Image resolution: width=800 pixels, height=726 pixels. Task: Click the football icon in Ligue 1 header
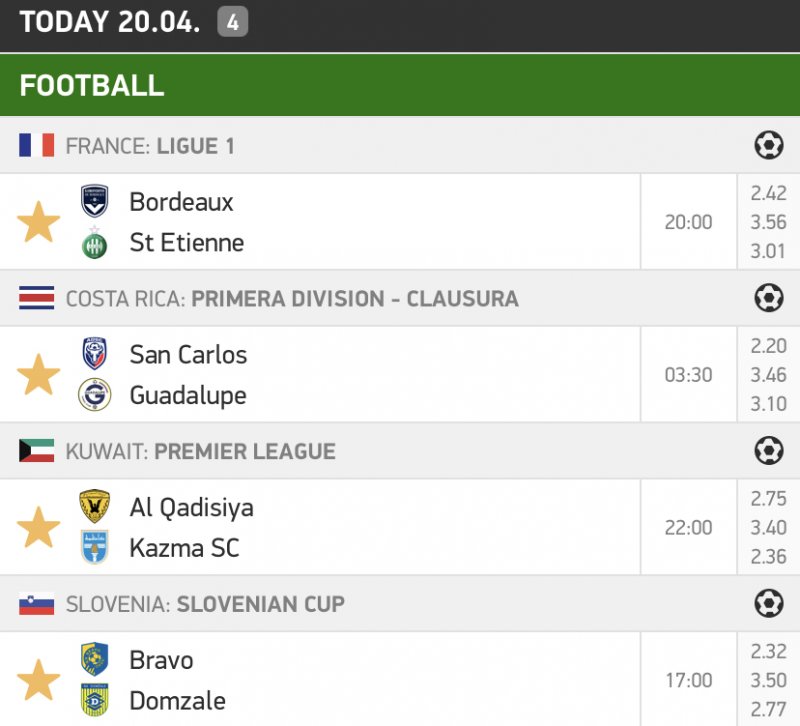[x=768, y=146]
